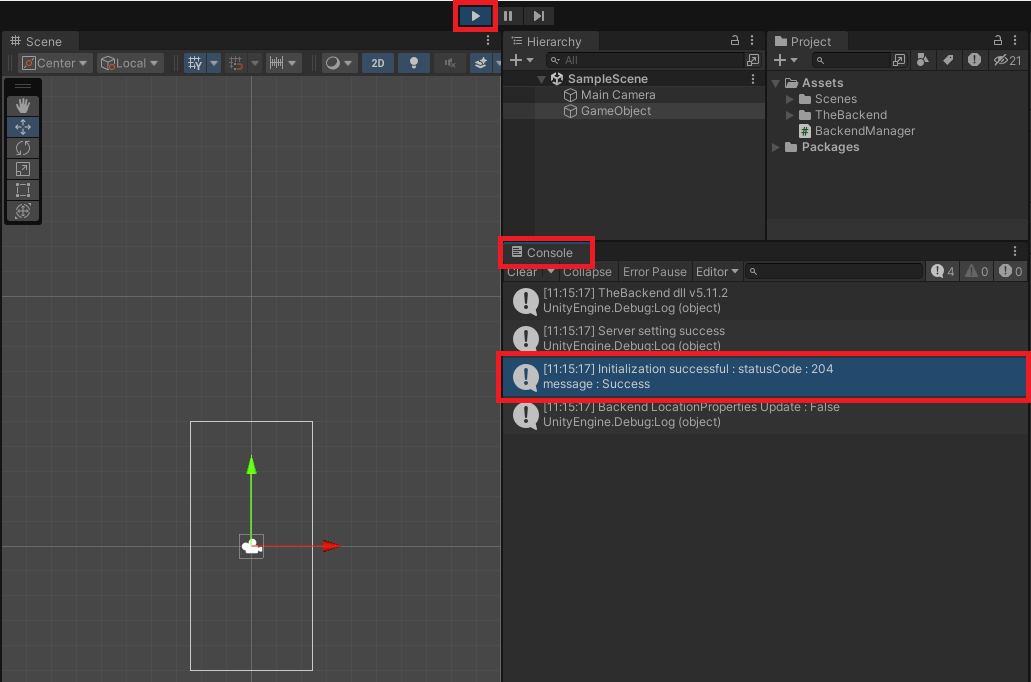Select the combined Transform tool

coord(23,211)
